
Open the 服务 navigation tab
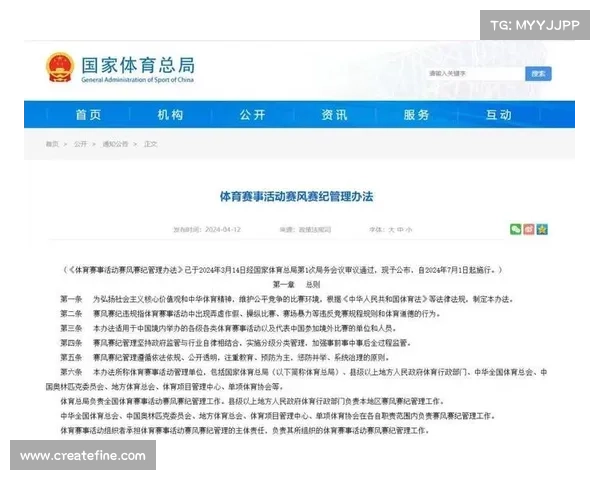[x=416, y=115]
